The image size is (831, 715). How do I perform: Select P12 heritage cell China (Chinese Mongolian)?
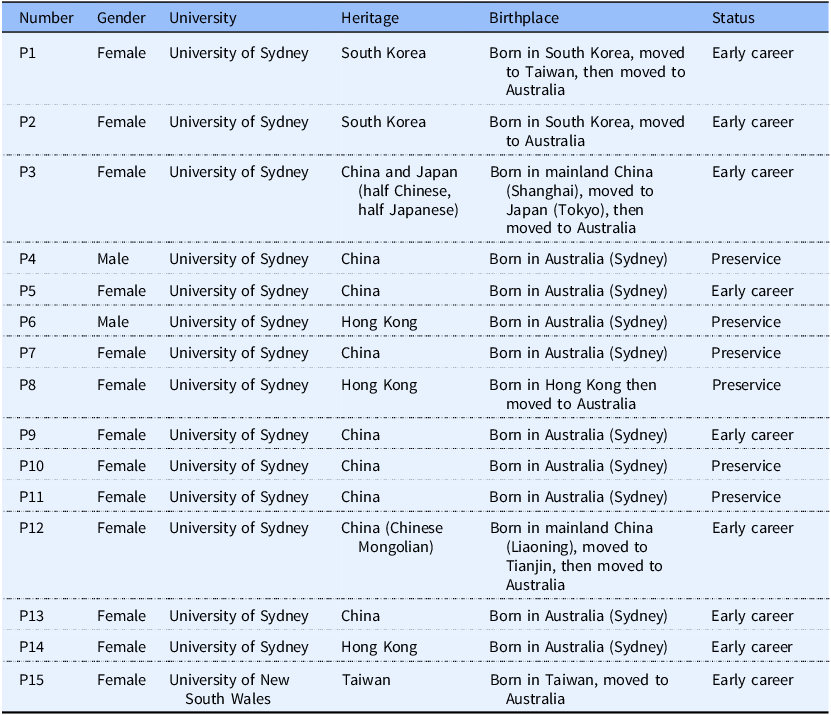pyautogui.click(x=392, y=537)
